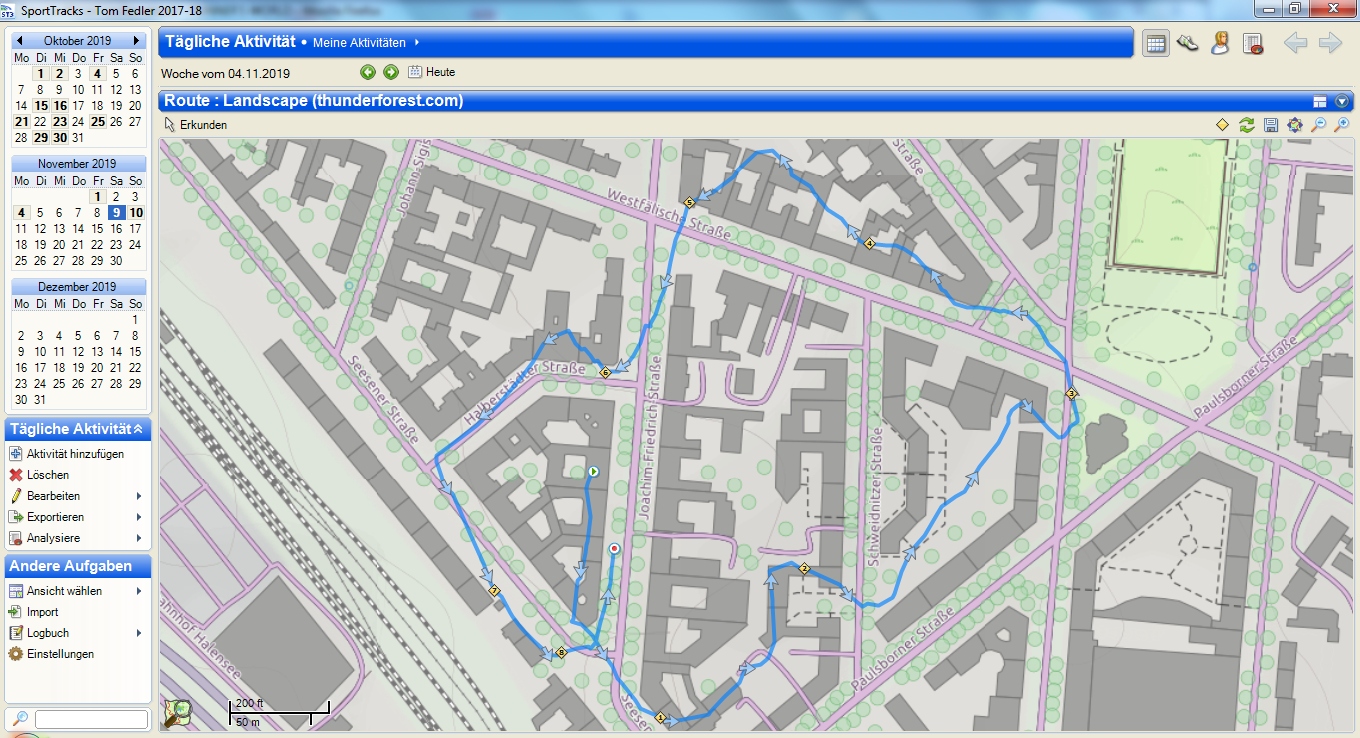Collapse the Tägliche Aktivität side panel
Image resolution: width=1360 pixels, height=738 pixels.
pos(138,429)
